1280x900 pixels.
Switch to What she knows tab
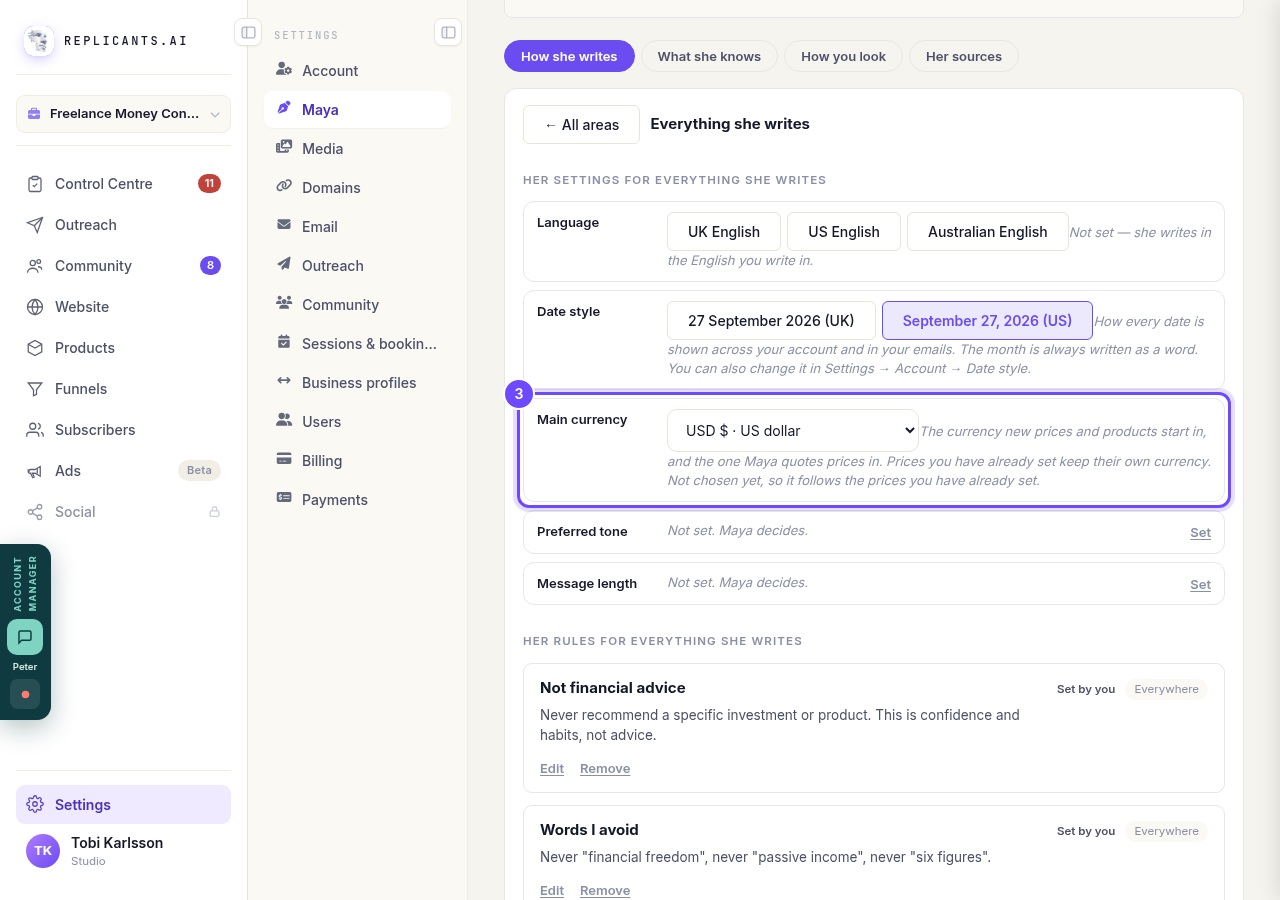[709, 56]
